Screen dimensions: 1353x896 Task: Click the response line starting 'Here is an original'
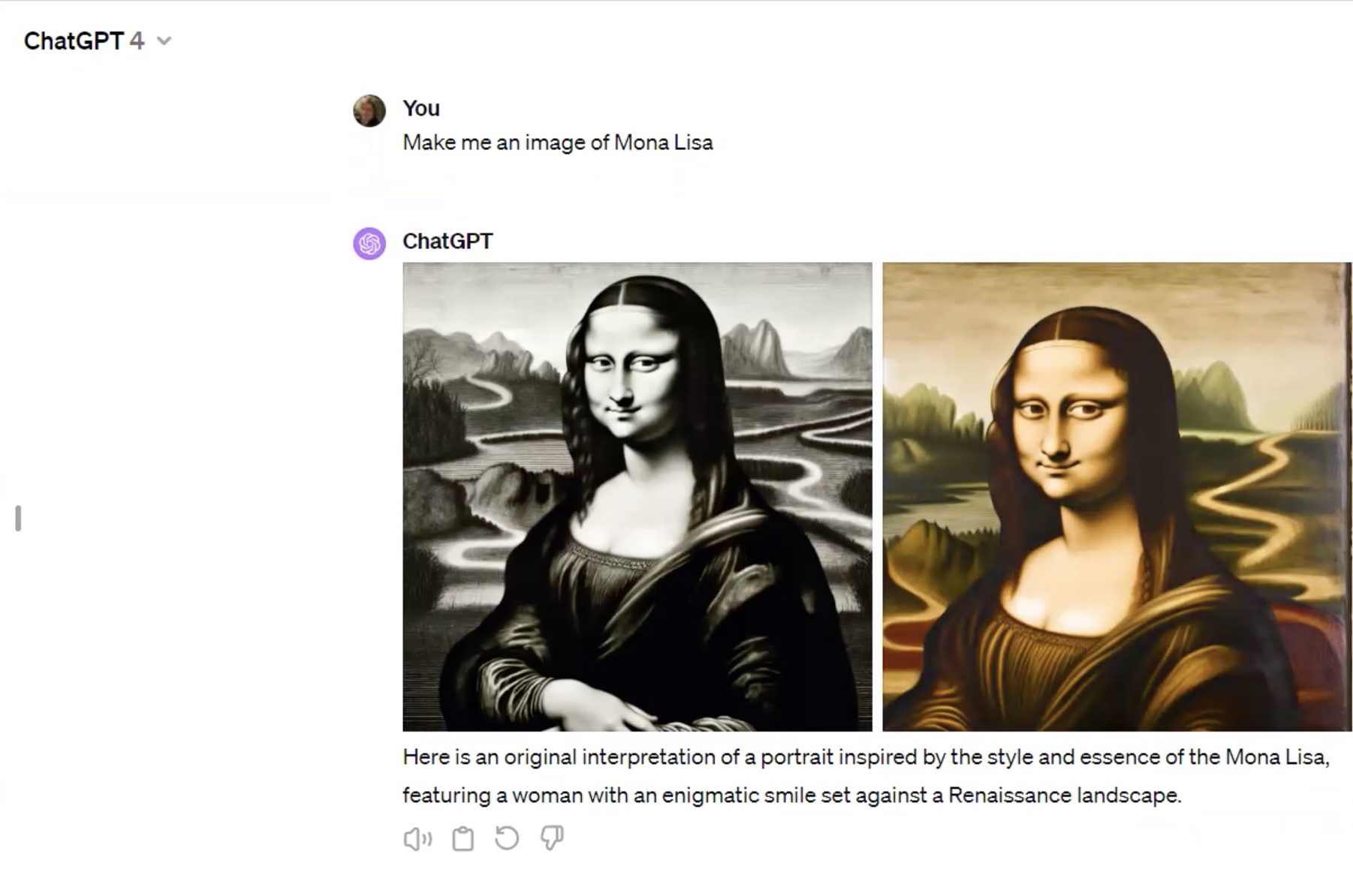(866, 756)
